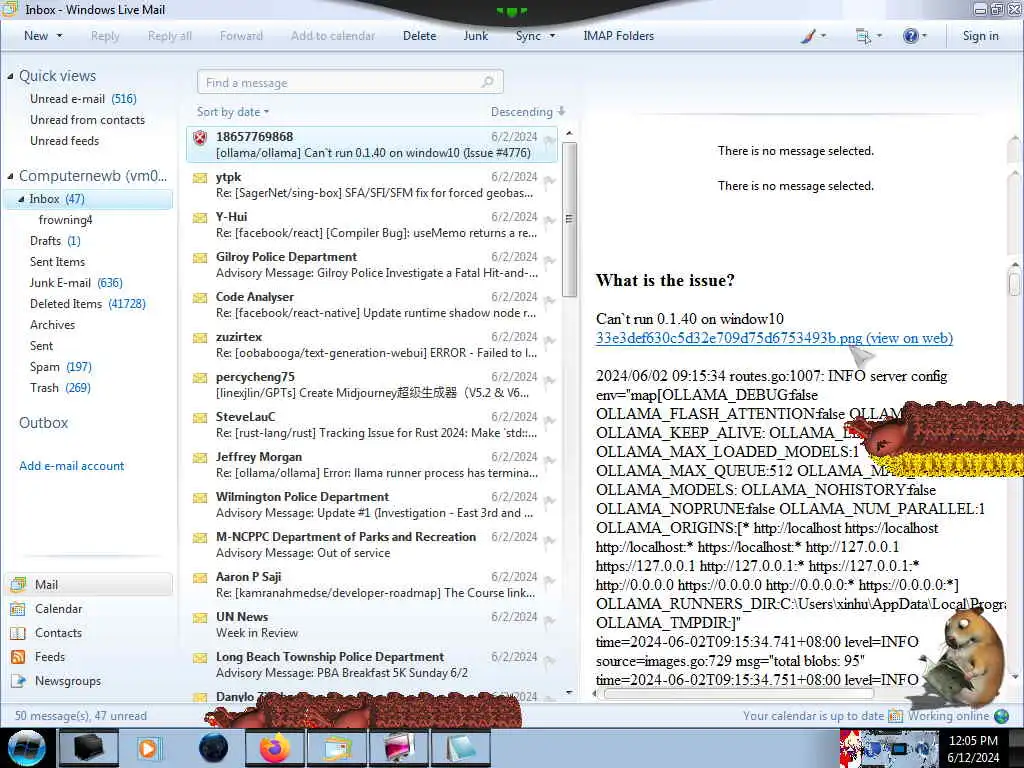Screen dimensions: 1024x768
Task: Open Junk E-mail (636) folder
Action: click(x=76, y=283)
